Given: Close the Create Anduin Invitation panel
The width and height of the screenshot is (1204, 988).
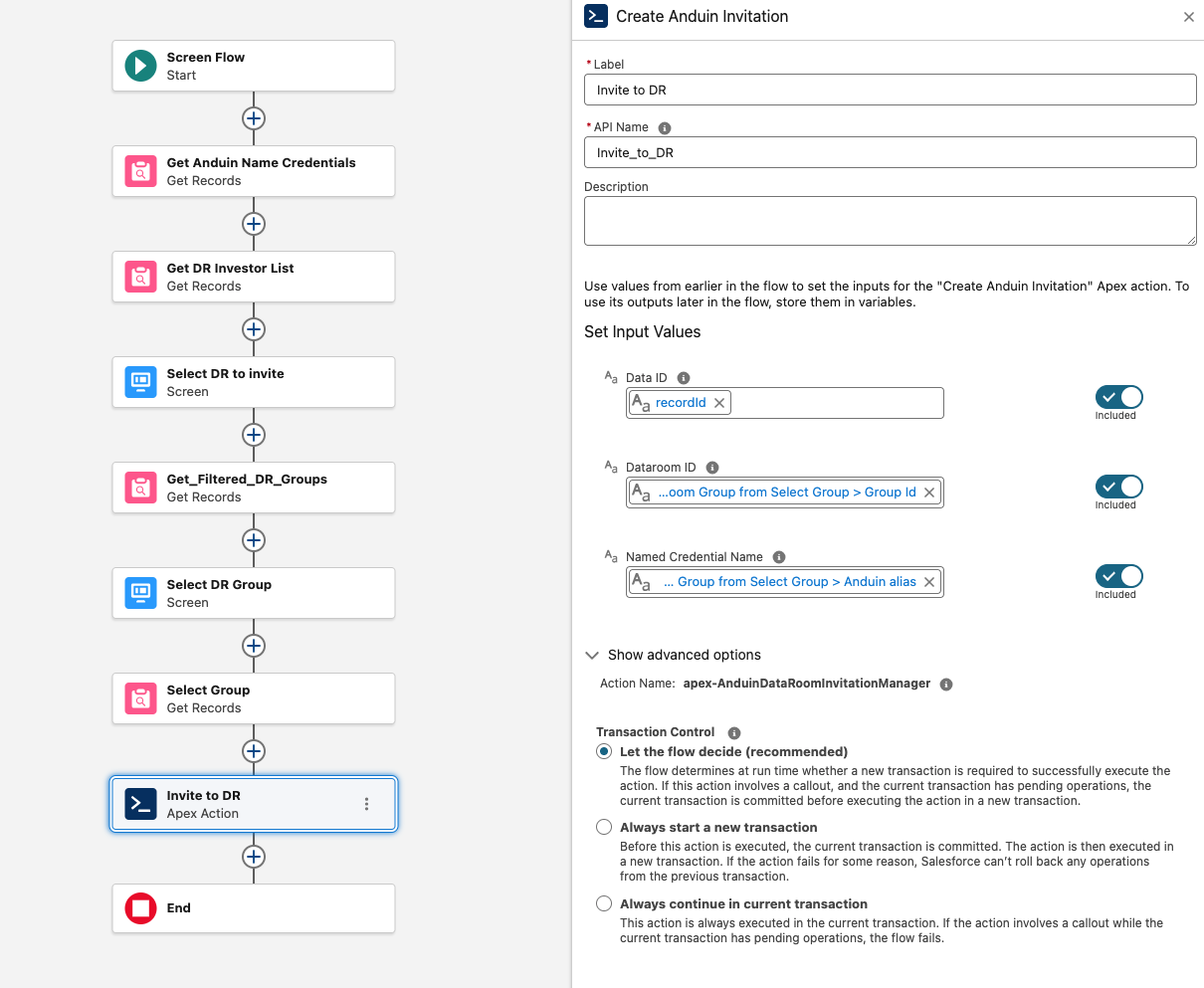Looking at the screenshot, I should click(1189, 17).
